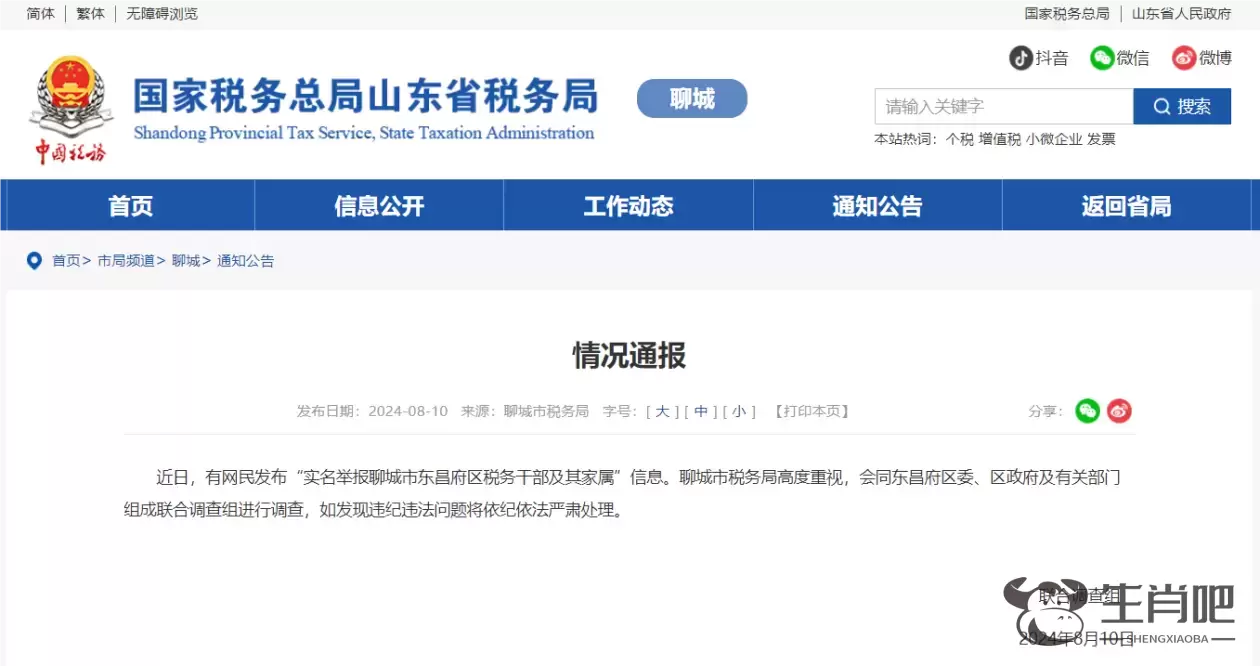Go to 通知公告 navigation tab

click(877, 206)
